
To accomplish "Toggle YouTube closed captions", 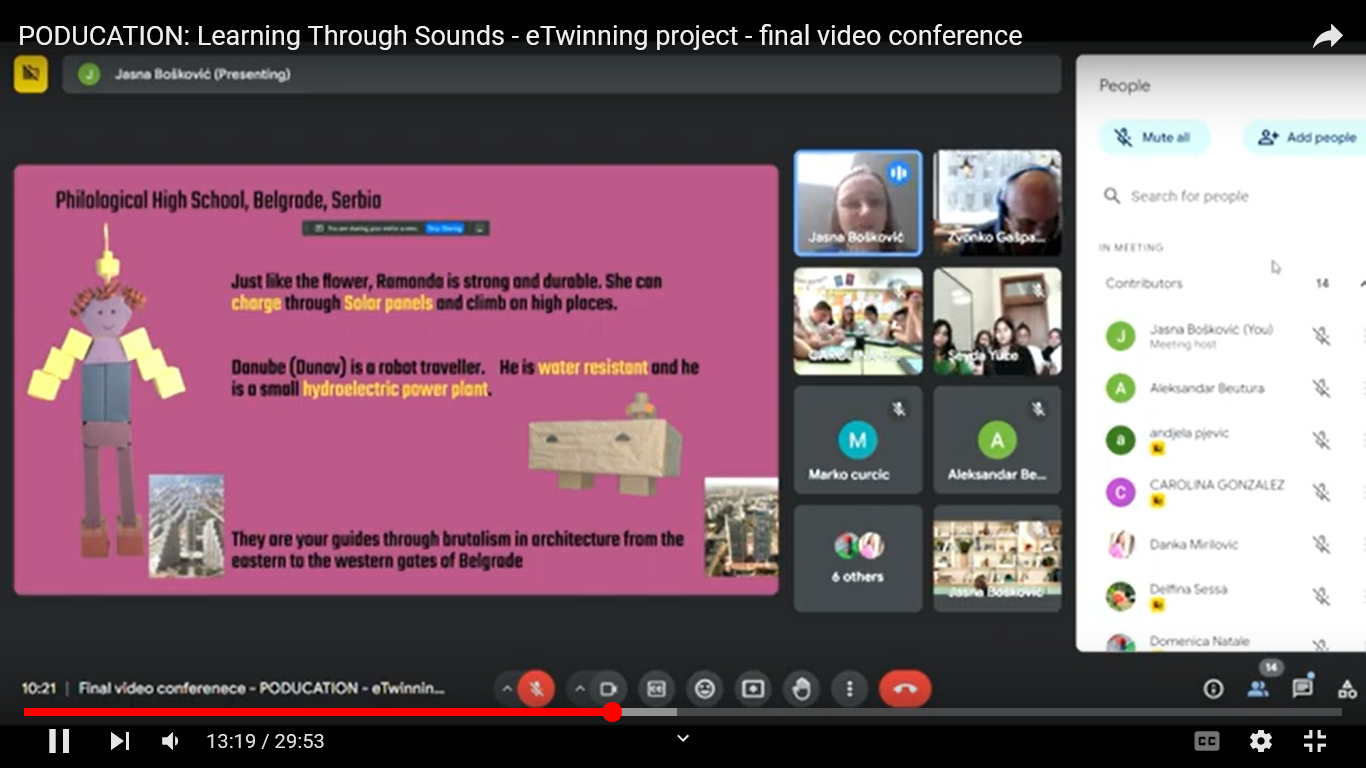I will pyautogui.click(x=1207, y=741).
